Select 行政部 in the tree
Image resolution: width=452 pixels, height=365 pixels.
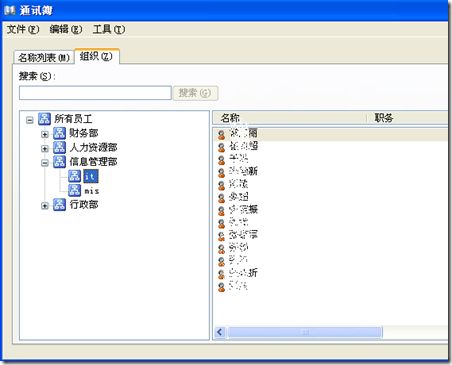(x=84, y=204)
